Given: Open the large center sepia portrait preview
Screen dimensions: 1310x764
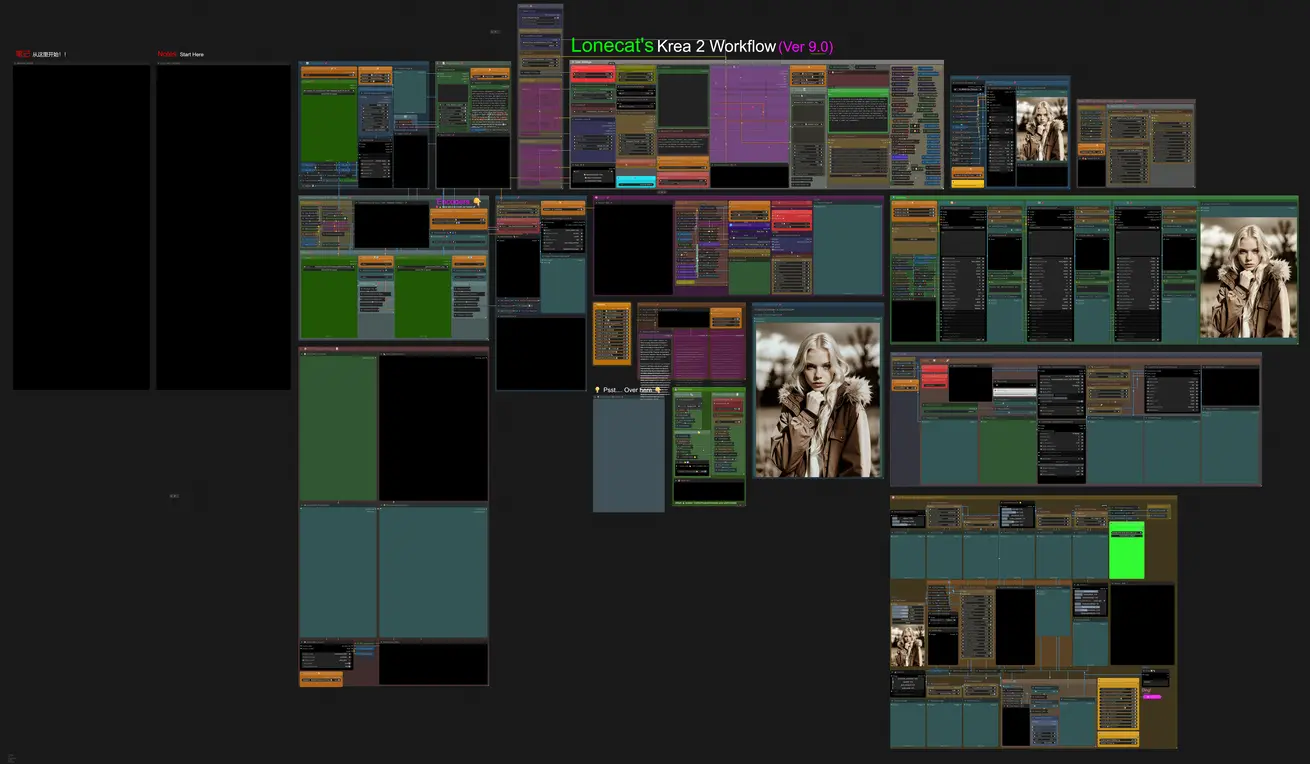Looking at the screenshot, I should coord(818,398).
